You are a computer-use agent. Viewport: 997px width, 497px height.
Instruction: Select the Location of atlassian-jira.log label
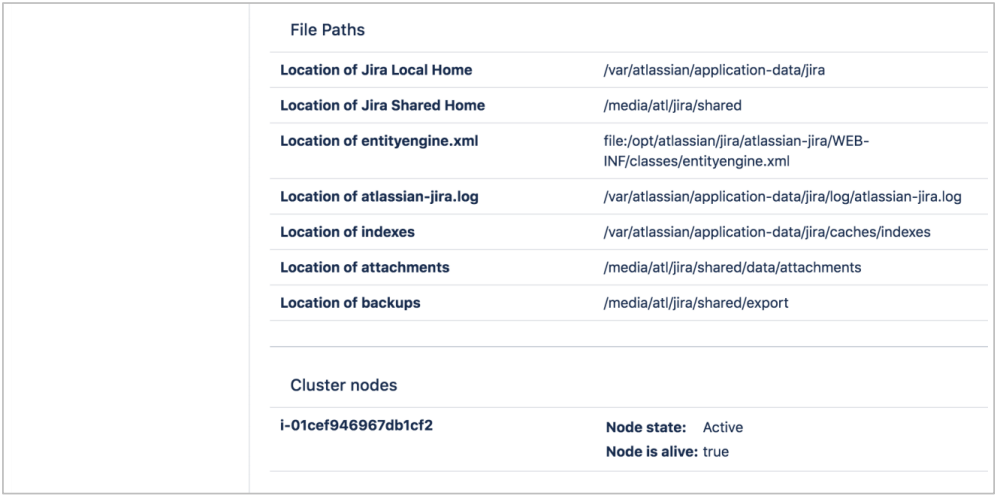(379, 197)
